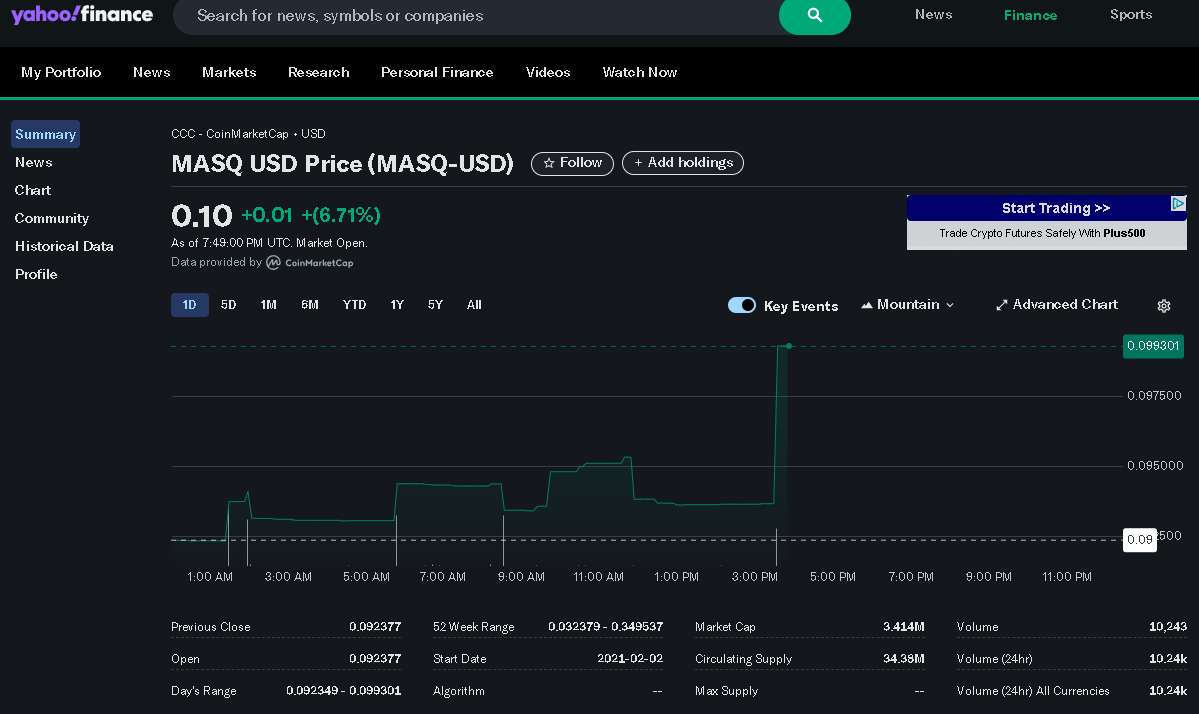Viewport: 1199px width, 714px height.
Task: Click the CoinMarketCap provider logo
Action: coord(310,262)
